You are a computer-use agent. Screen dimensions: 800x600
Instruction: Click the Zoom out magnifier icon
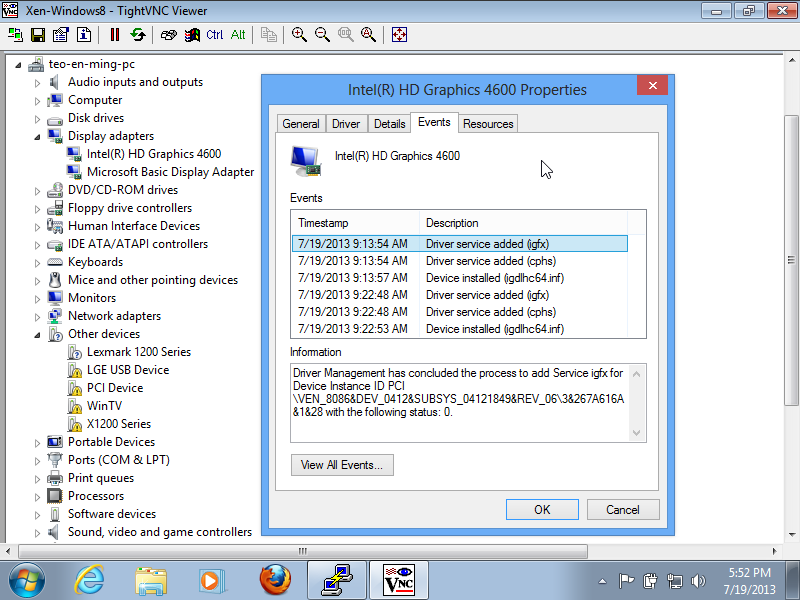(322, 35)
